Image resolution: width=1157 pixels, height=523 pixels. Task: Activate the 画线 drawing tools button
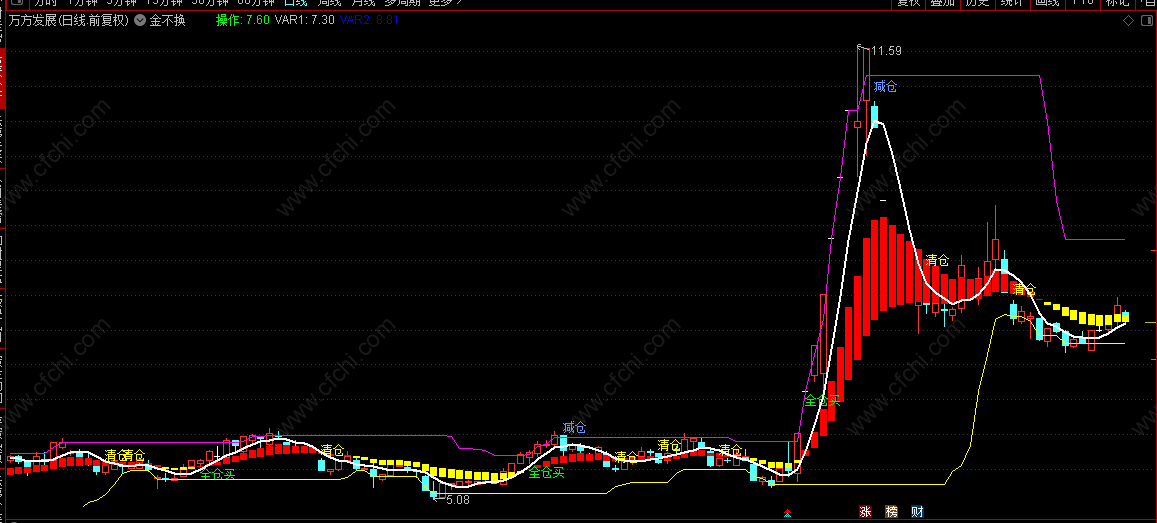click(1046, 3)
